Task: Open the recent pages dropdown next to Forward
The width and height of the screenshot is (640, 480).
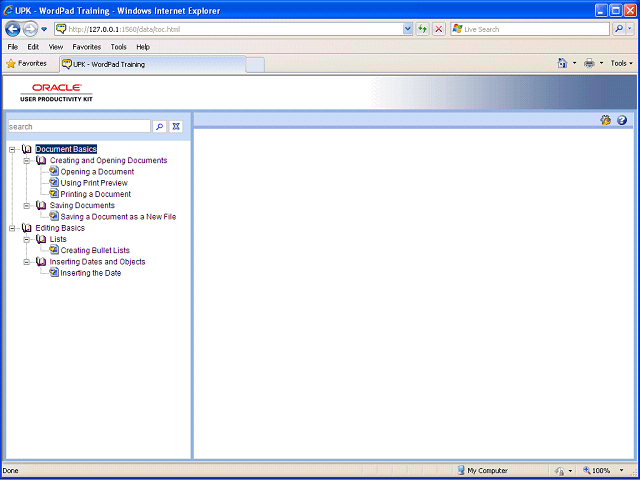Action: click(x=44, y=29)
